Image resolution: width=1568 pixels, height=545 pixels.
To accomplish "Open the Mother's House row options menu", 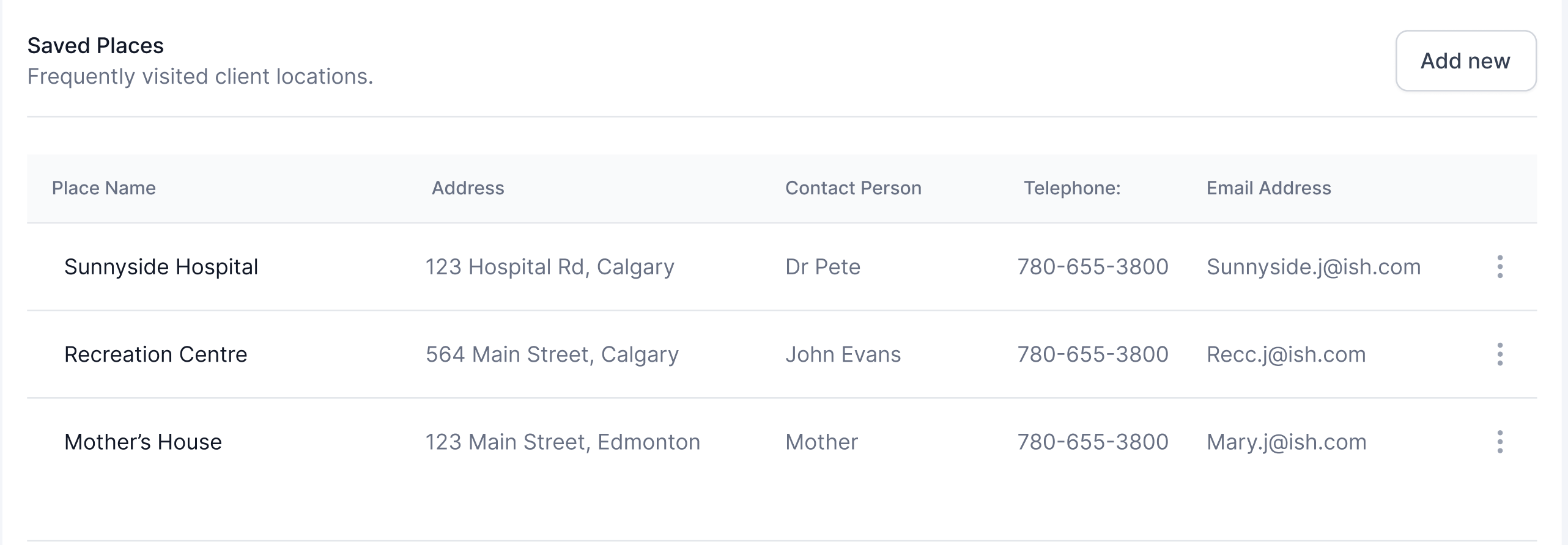I will (1500, 442).
